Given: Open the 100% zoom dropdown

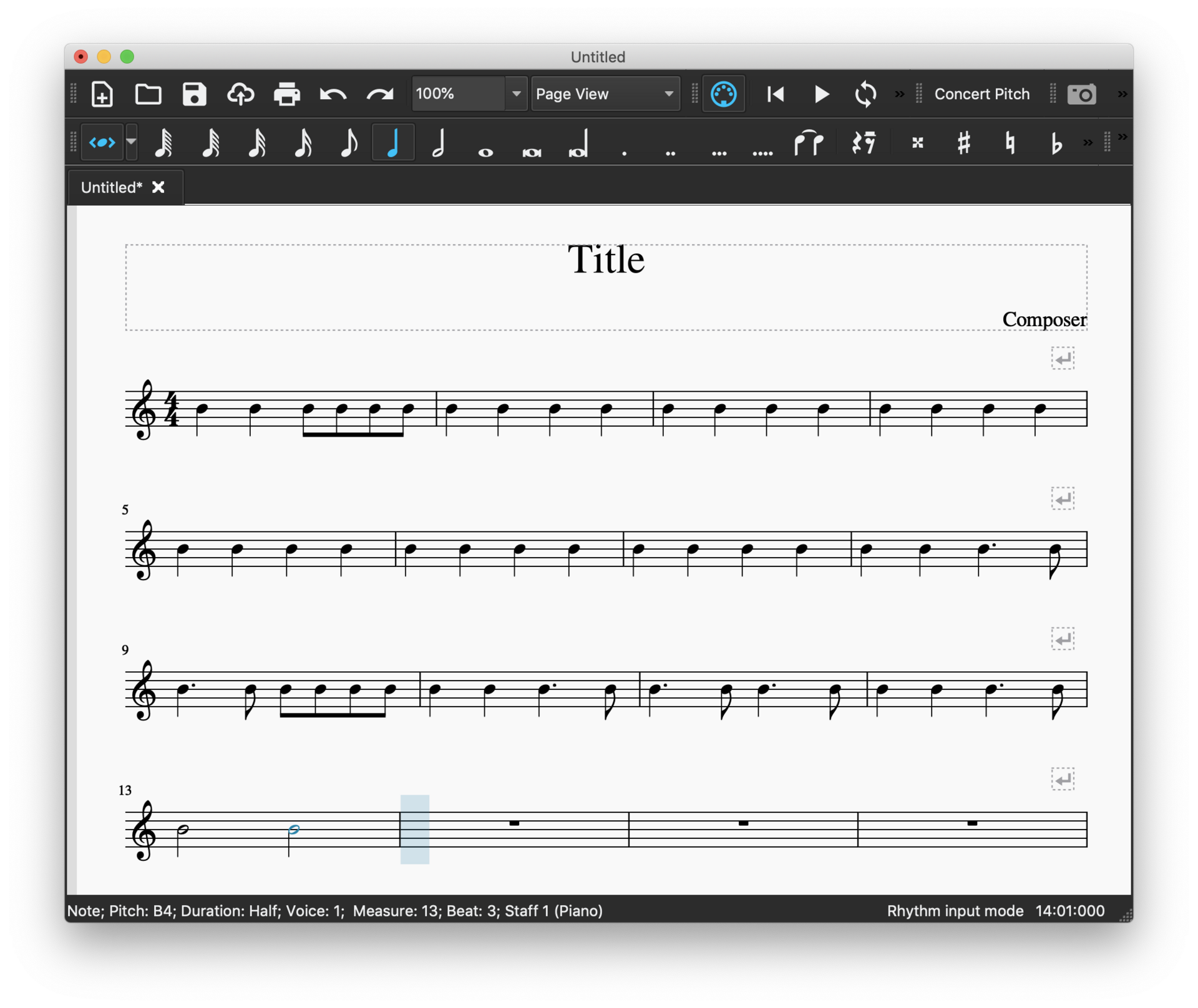Looking at the screenshot, I should (x=516, y=94).
